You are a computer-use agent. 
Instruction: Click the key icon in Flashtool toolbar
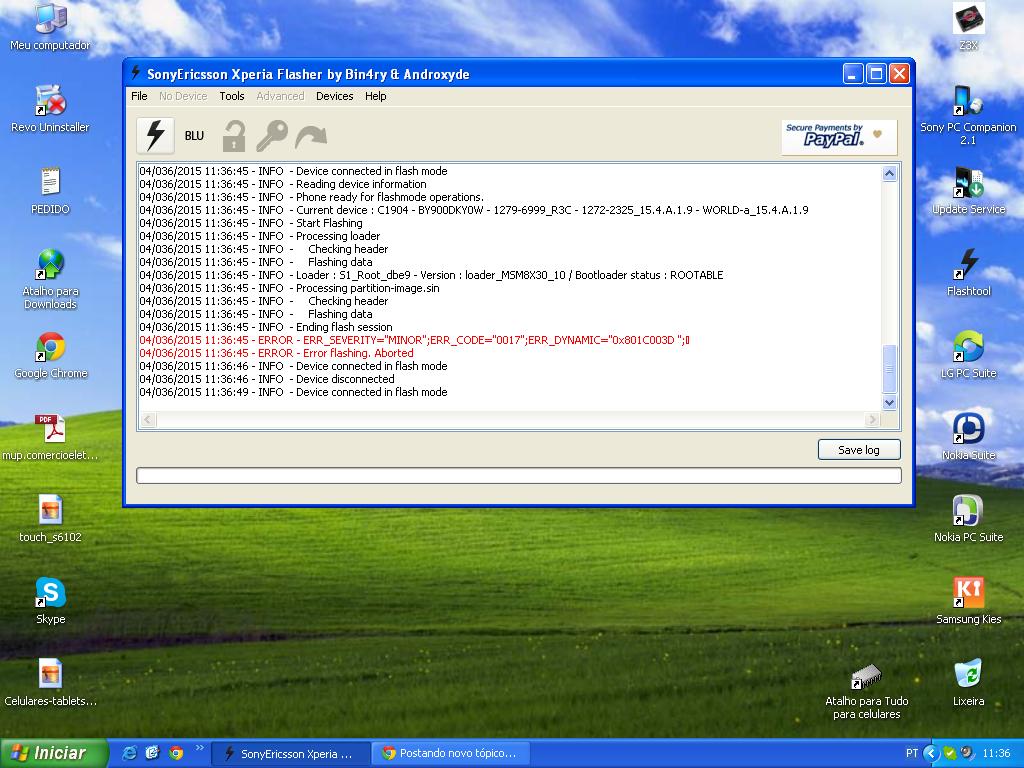pyautogui.click(x=272, y=136)
